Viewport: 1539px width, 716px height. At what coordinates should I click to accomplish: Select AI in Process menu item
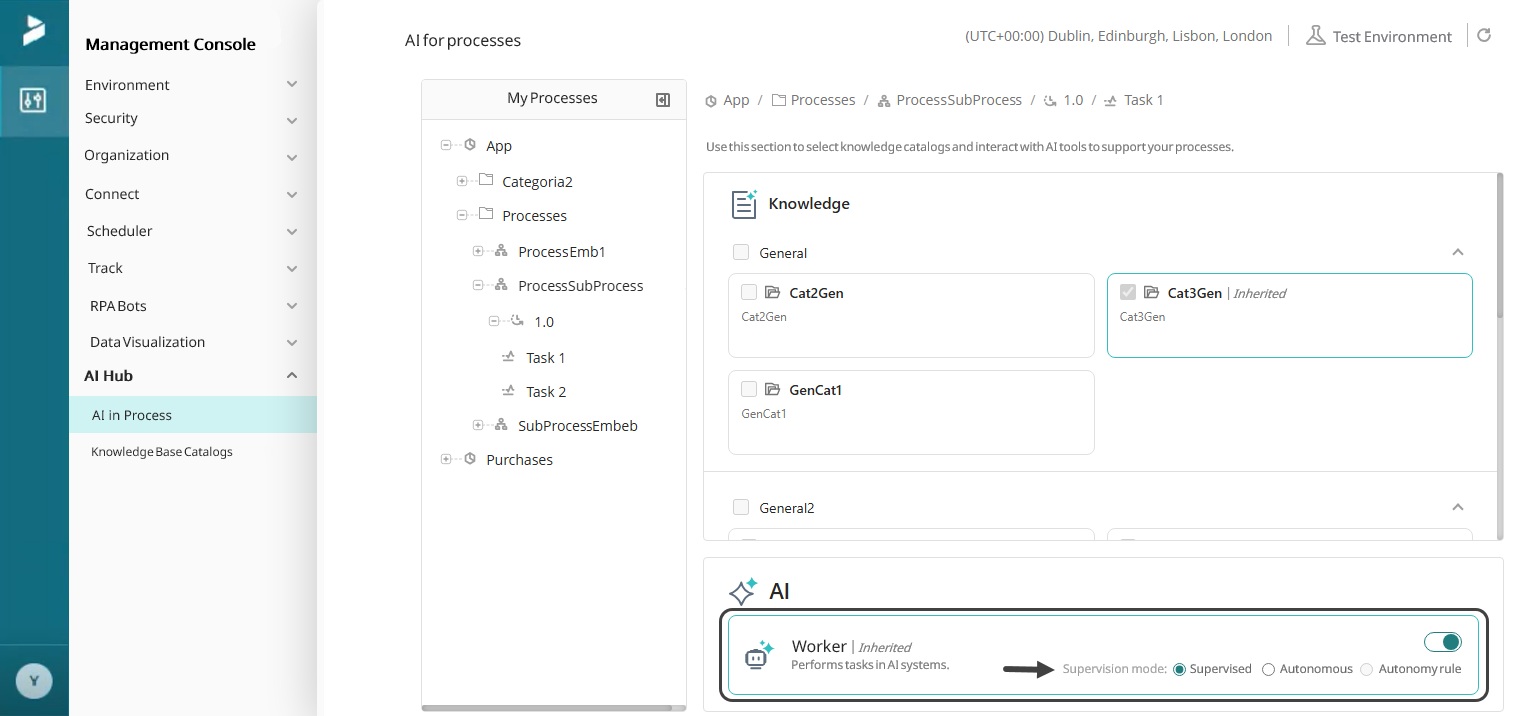(x=132, y=415)
